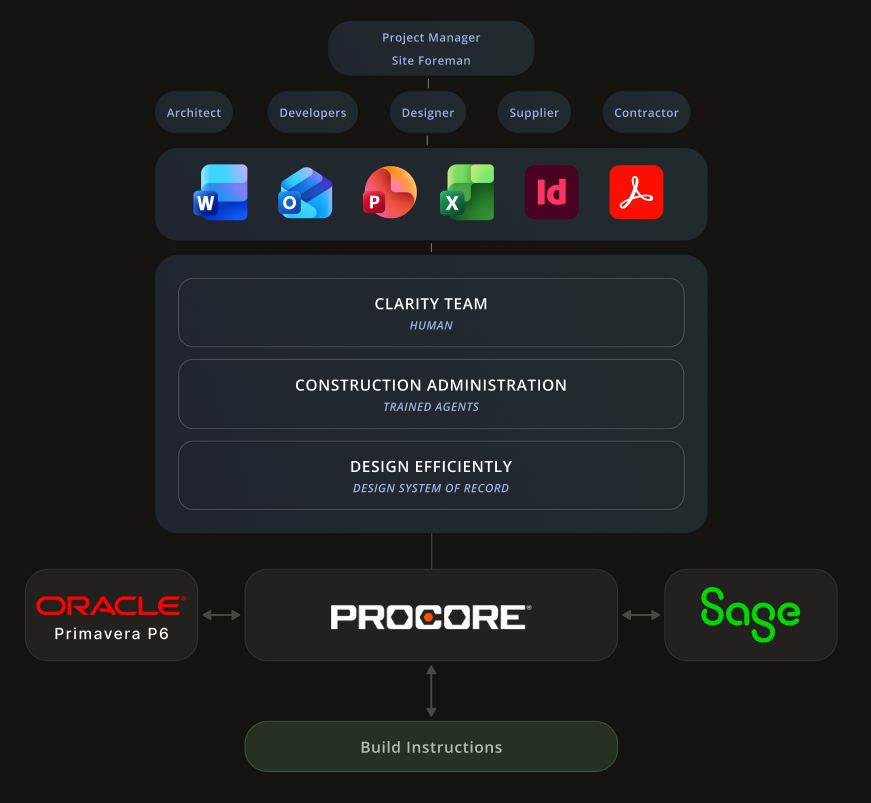This screenshot has height=803, width=871.
Task: Click the Sage logo card
Action: coord(751,615)
